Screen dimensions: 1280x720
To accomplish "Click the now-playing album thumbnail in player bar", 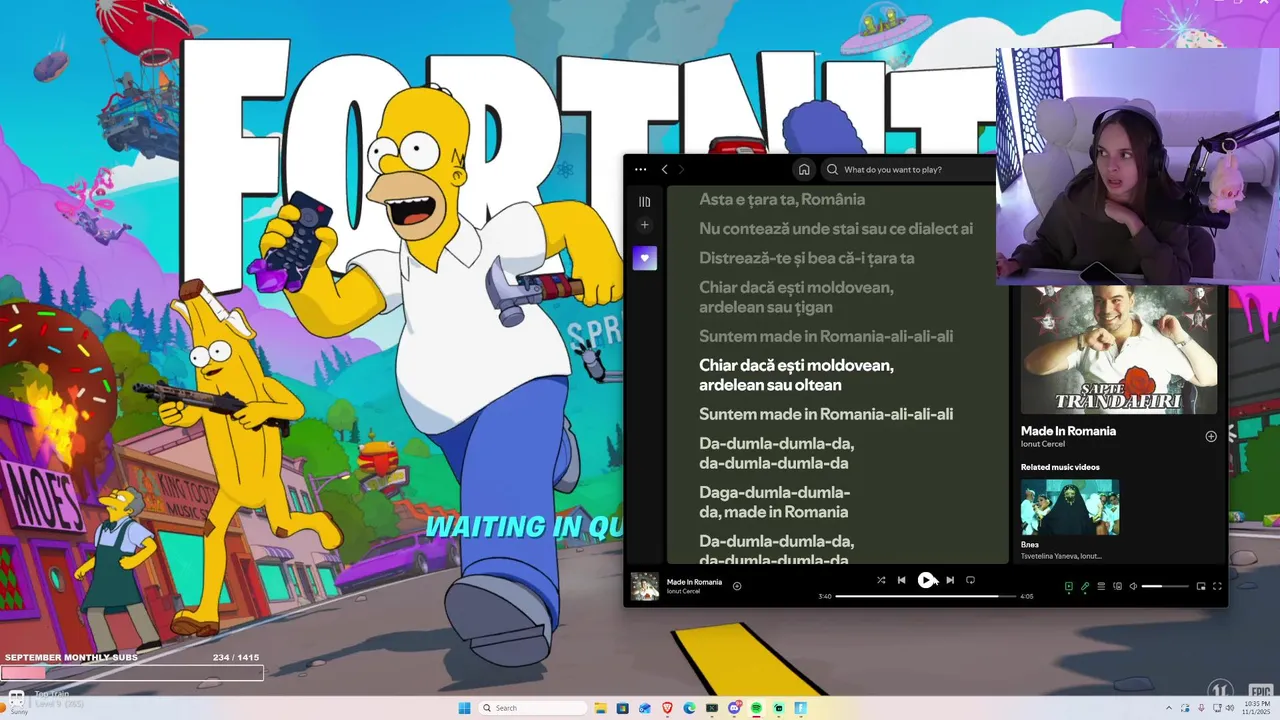I will [x=645, y=586].
